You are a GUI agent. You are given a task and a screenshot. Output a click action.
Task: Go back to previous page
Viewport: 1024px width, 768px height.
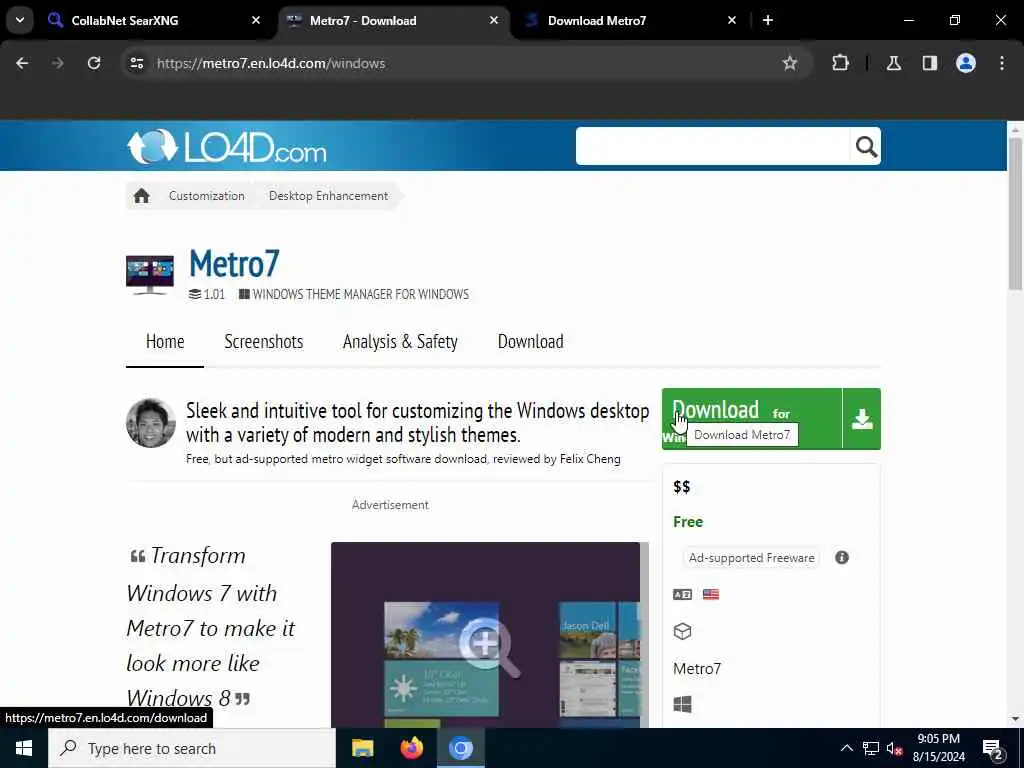22,63
